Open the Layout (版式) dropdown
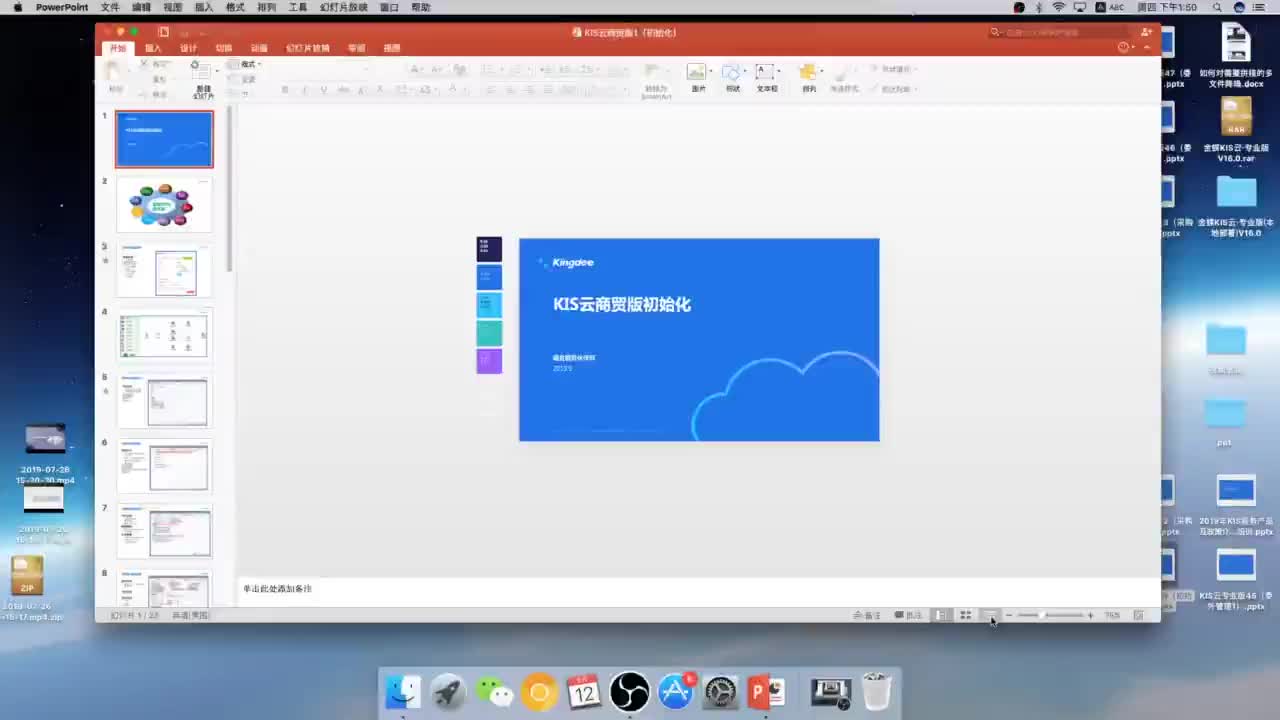The height and width of the screenshot is (720, 1280). point(244,64)
